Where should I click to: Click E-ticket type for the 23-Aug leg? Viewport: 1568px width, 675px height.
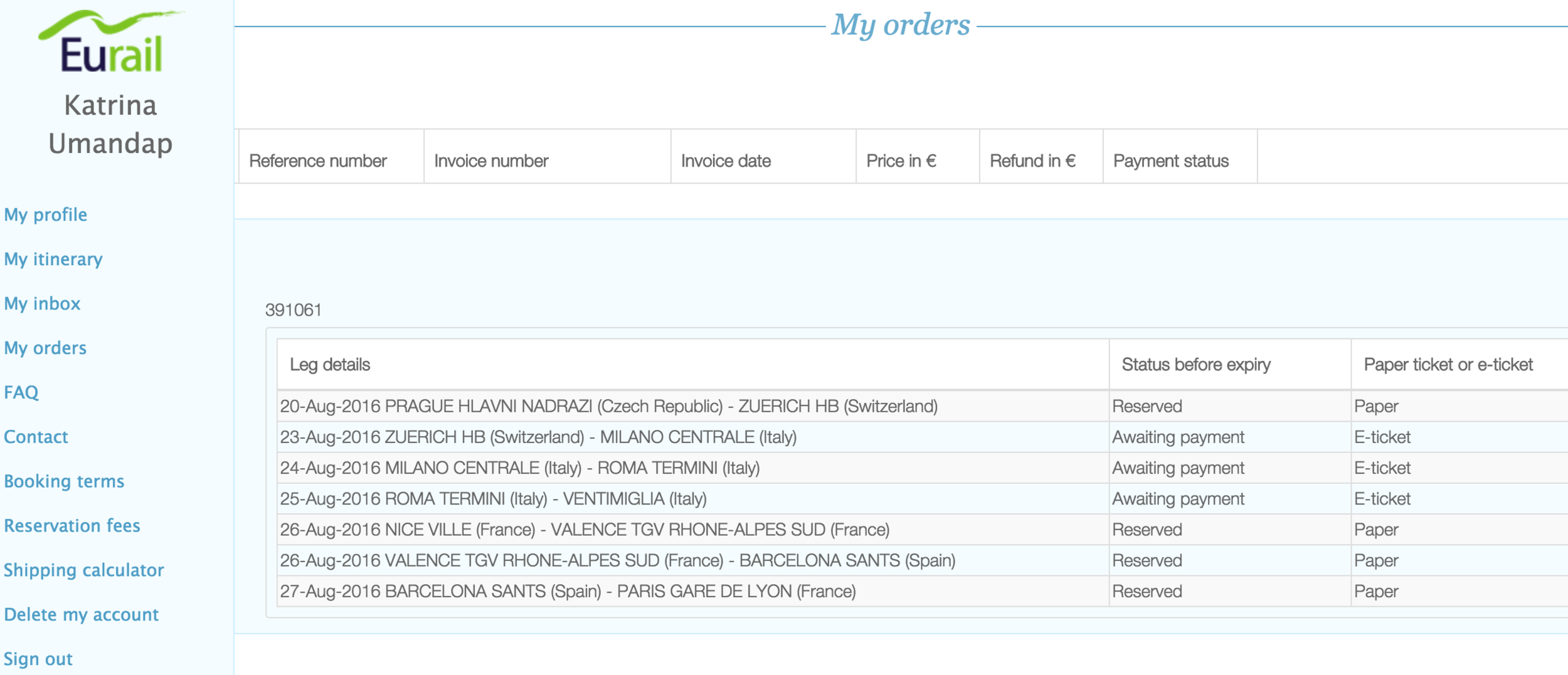tap(1382, 437)
